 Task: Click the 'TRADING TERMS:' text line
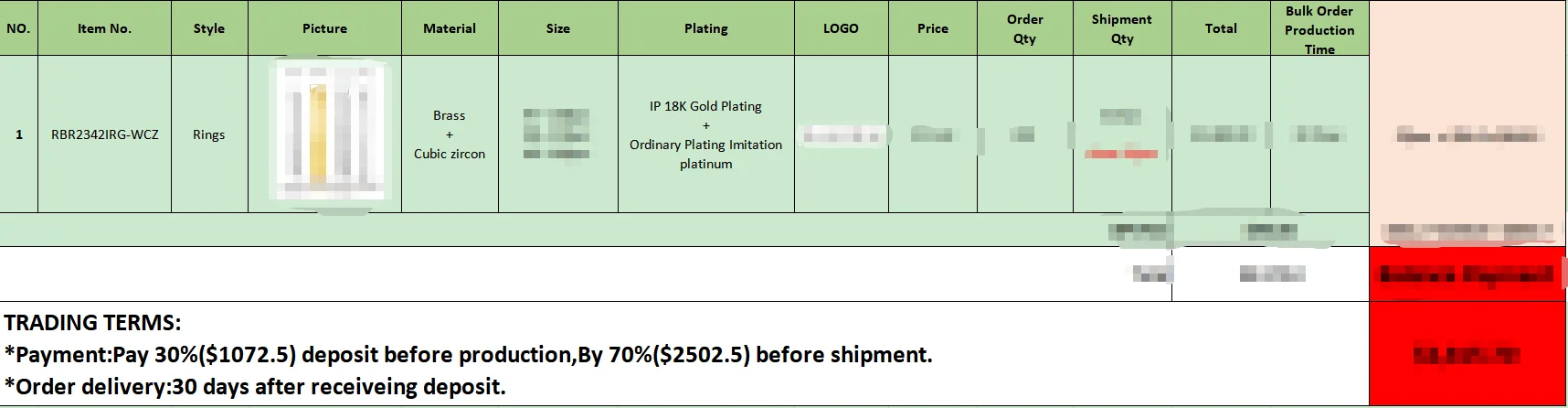(93, 323)
